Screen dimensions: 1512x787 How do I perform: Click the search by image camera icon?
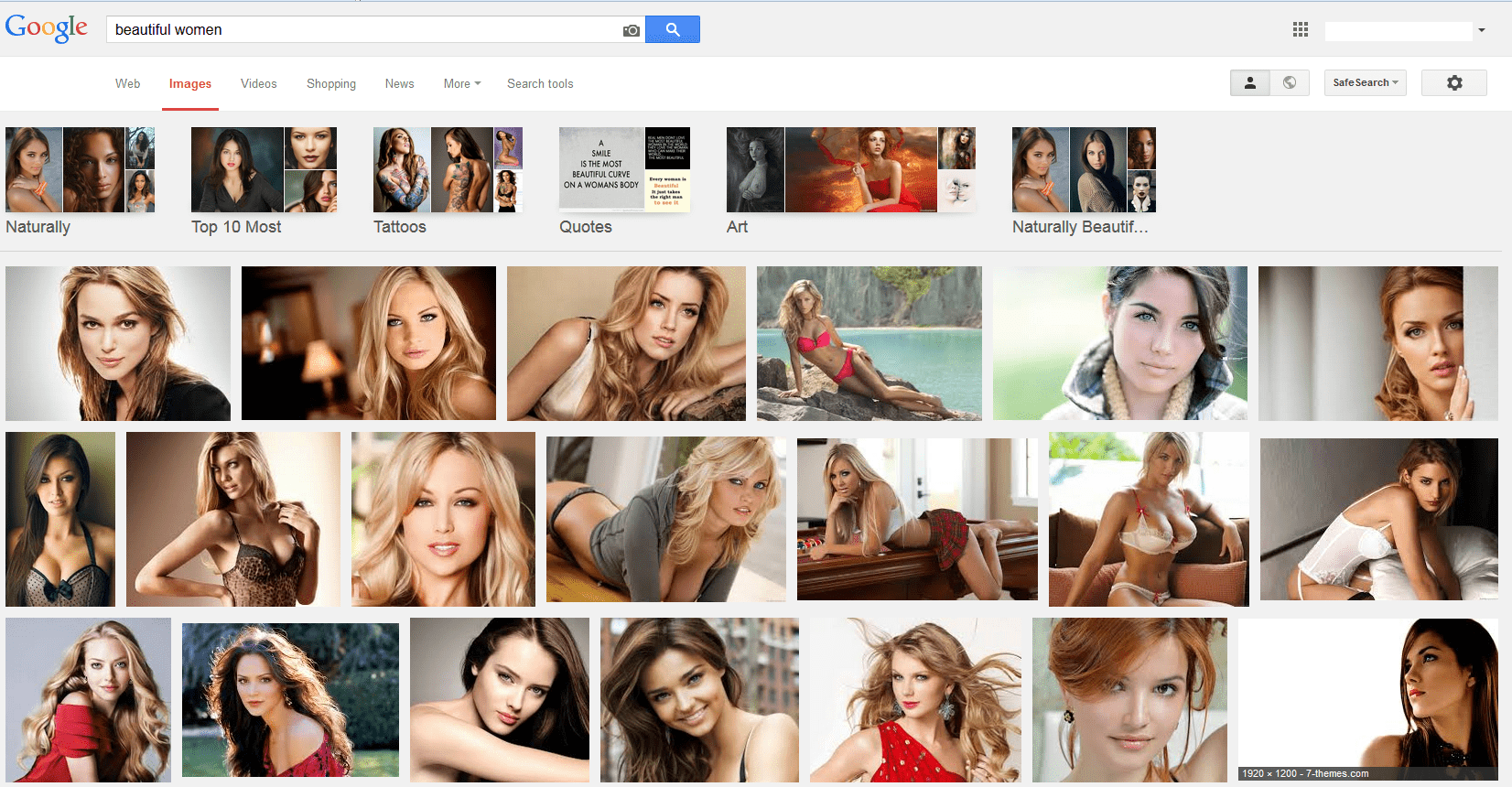point(631,30)
